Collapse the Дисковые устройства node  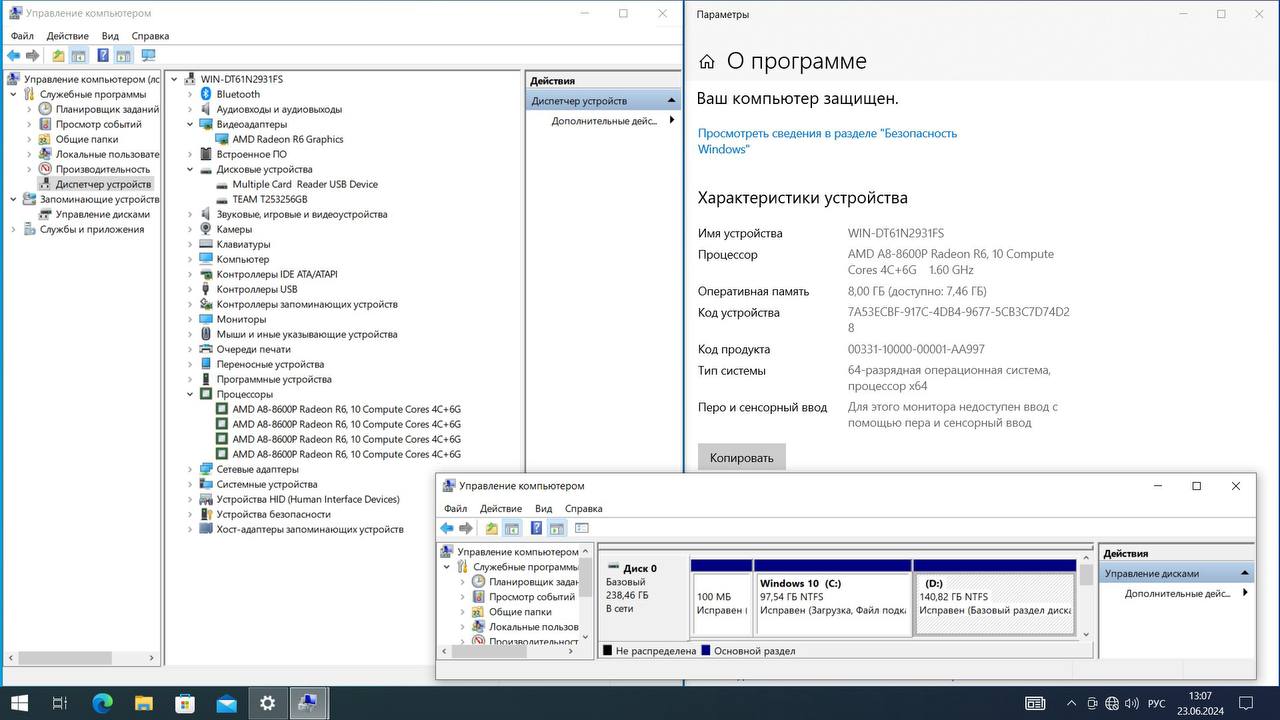coord(190,169)
